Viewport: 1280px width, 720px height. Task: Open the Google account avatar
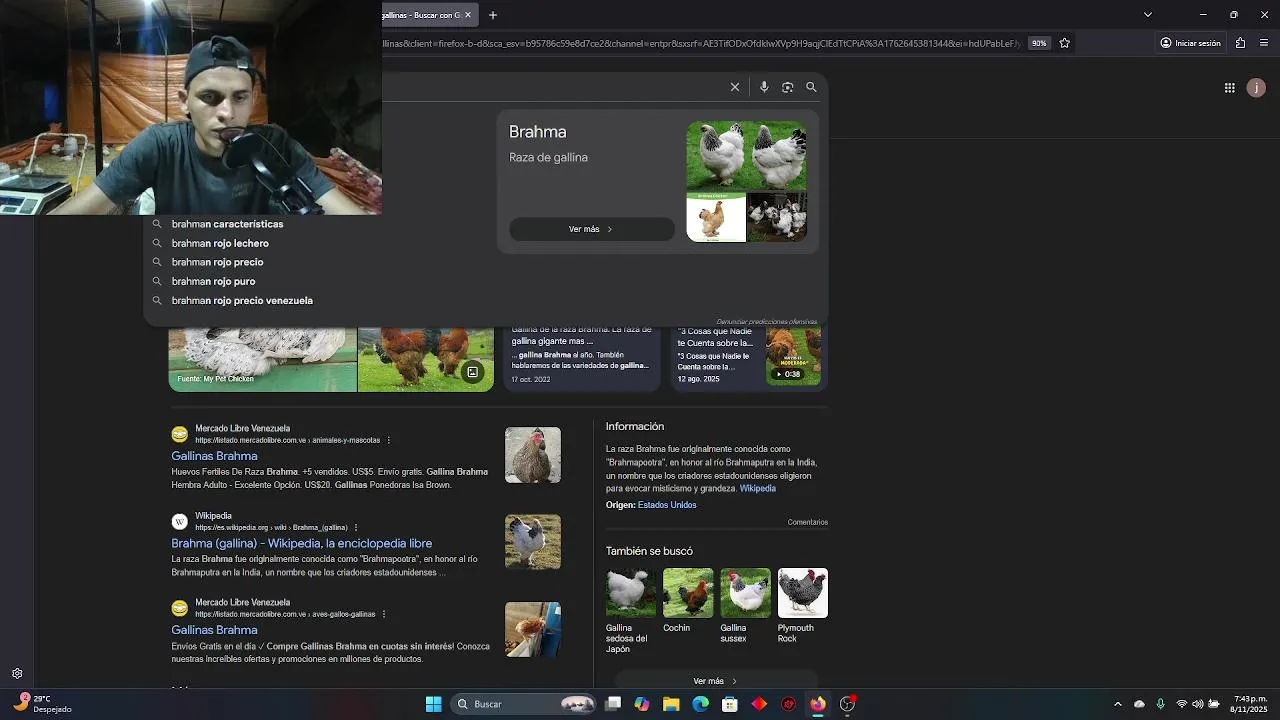(x=1257, y=88)
